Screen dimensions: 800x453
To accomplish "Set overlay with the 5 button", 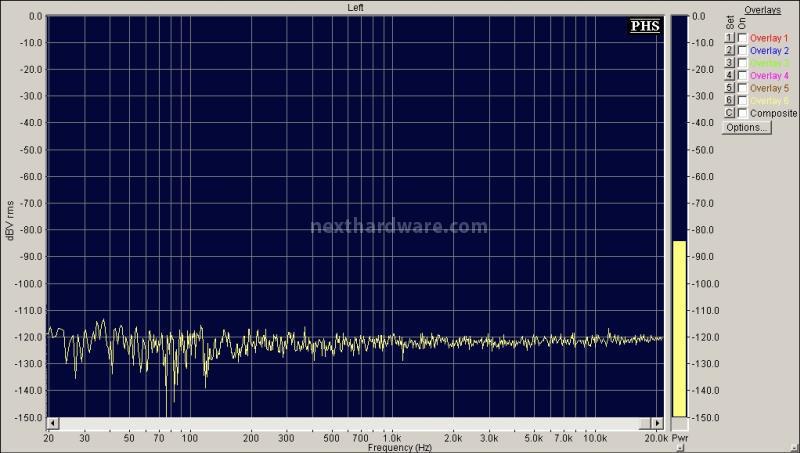I will pos(730,88).
